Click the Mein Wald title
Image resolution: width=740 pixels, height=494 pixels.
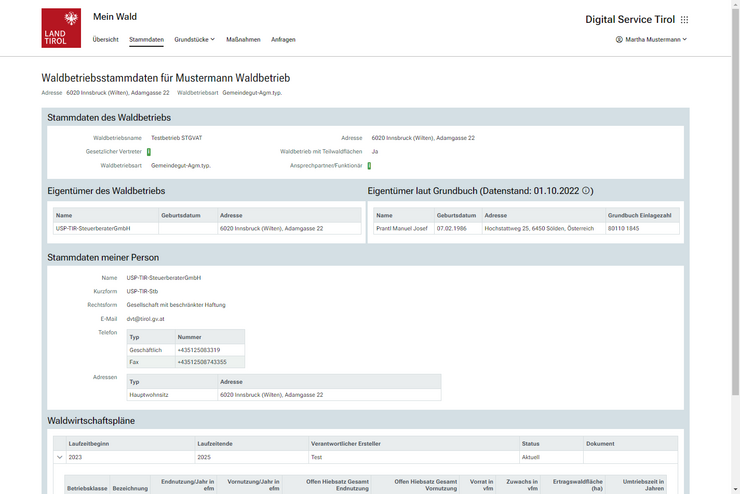(115, 17)
